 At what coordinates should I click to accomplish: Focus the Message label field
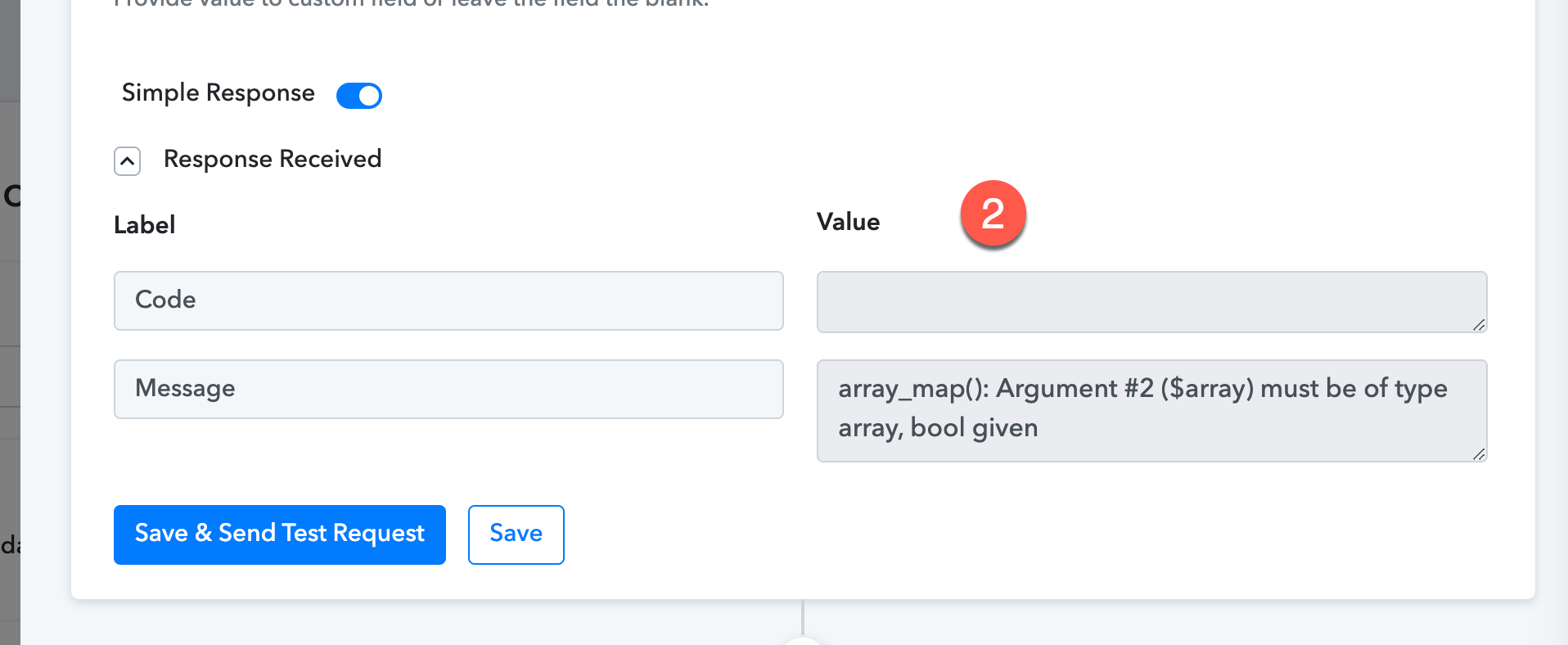tap(448, 389)
